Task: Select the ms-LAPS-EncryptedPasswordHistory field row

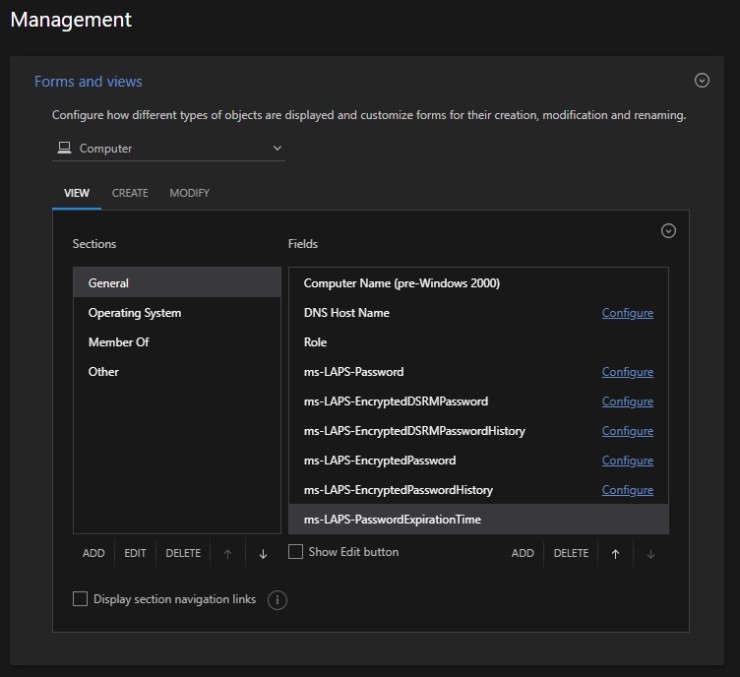Action: pos(479,490)
